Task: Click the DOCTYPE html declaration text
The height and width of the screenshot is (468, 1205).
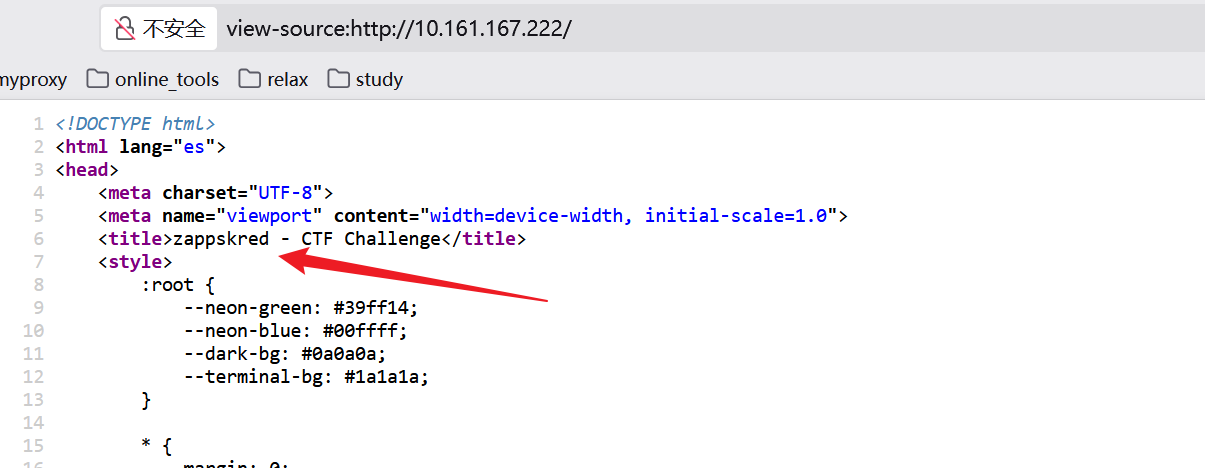Action: click(x=135, y=124)
